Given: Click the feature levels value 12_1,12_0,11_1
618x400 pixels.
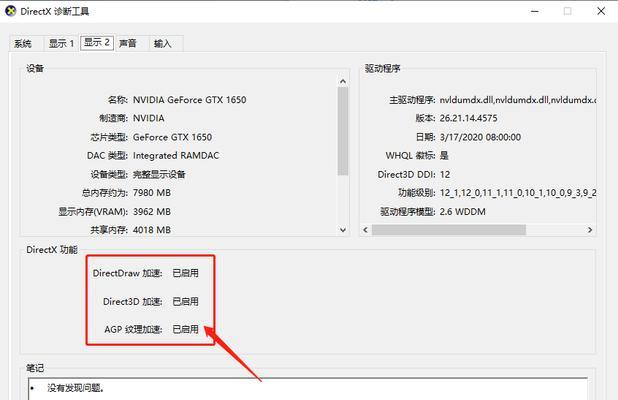Looking at the screenshot, I should pyautogui.click(x=518, y=193).
